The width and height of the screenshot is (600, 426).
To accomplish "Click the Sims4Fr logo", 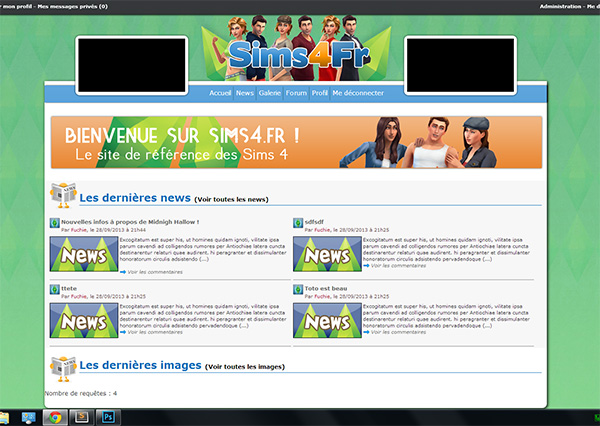I will point(297,54).
